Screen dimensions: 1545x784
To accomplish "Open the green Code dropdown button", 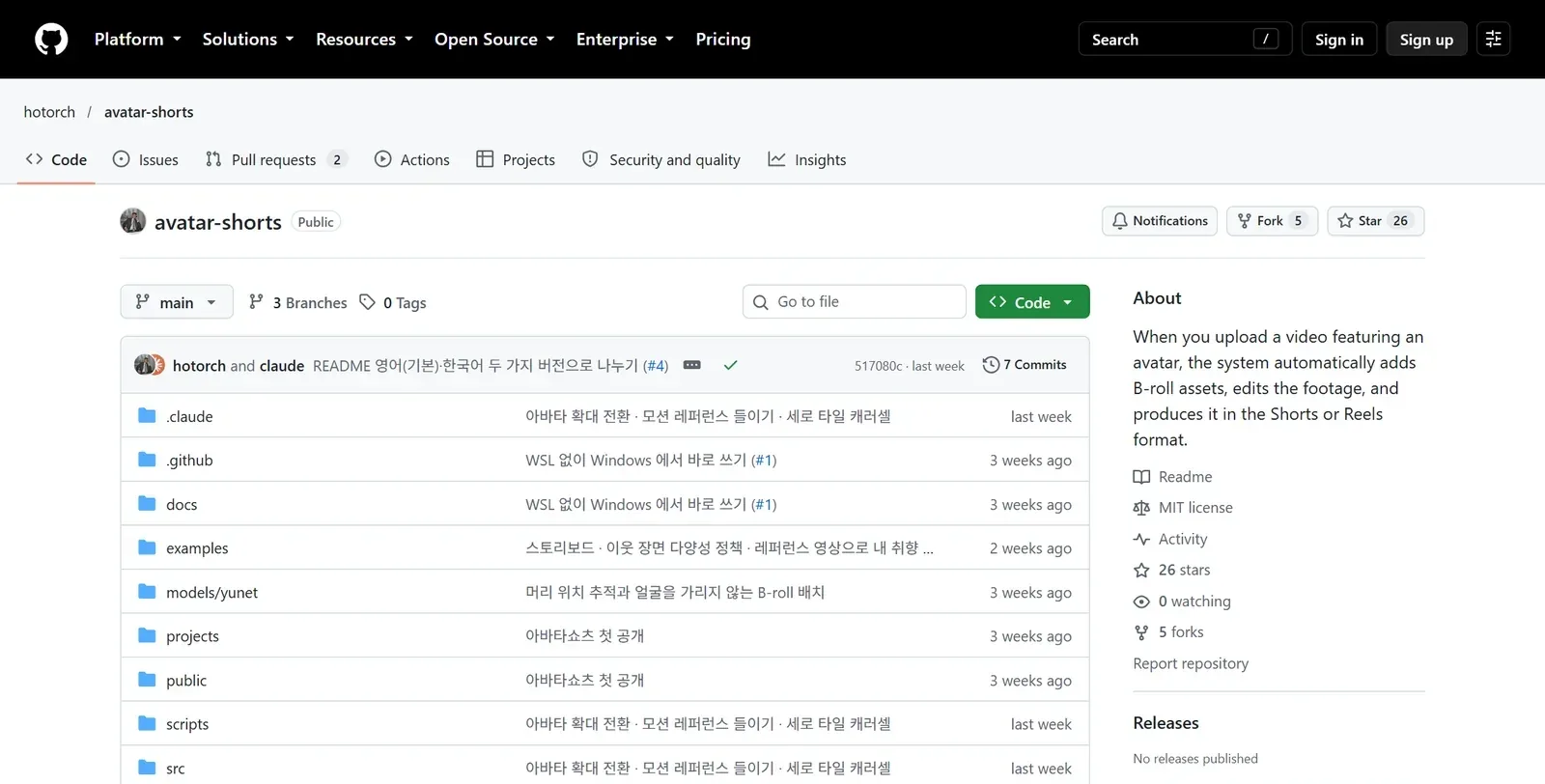I will pos(1032,302).
